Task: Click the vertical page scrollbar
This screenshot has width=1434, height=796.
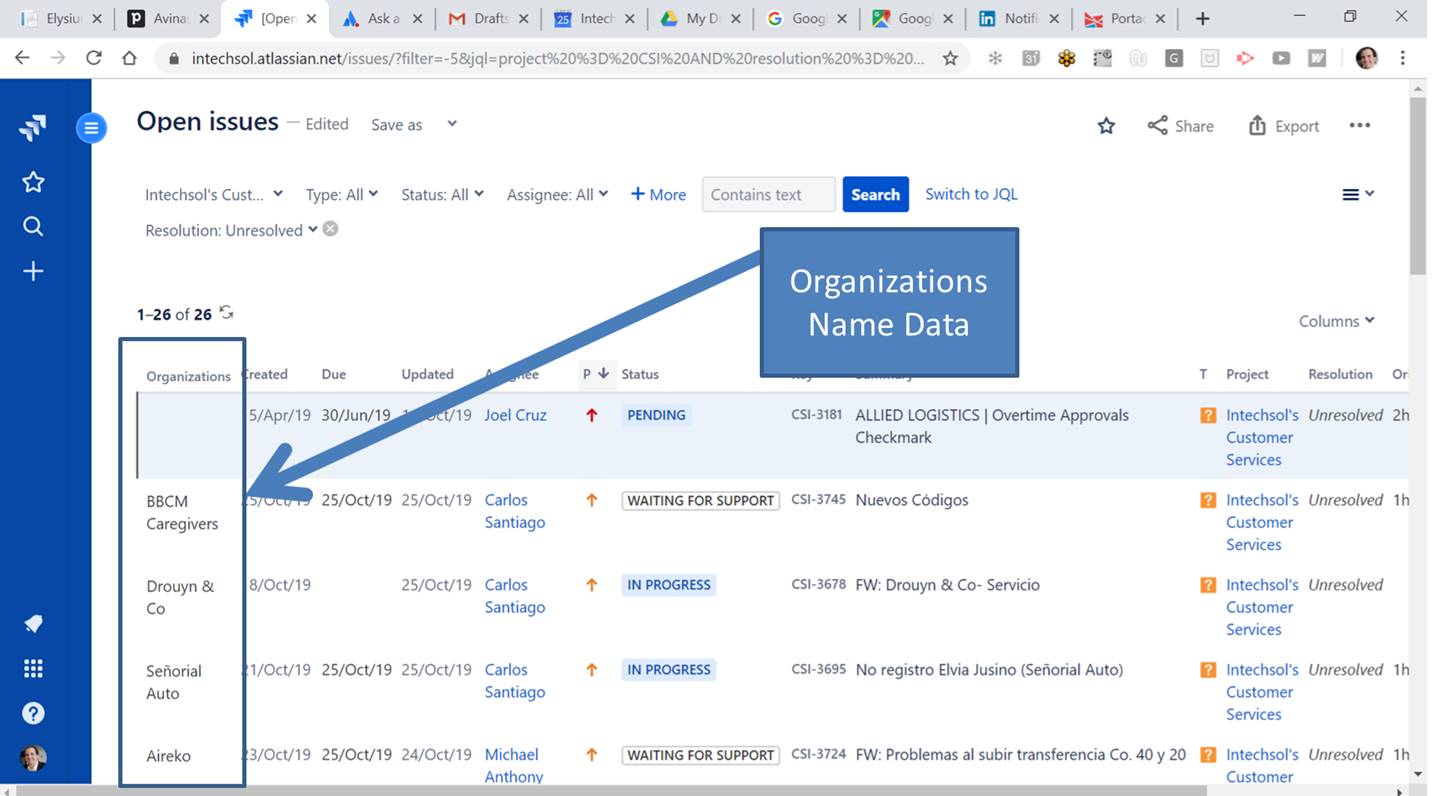Action: 1418,186
